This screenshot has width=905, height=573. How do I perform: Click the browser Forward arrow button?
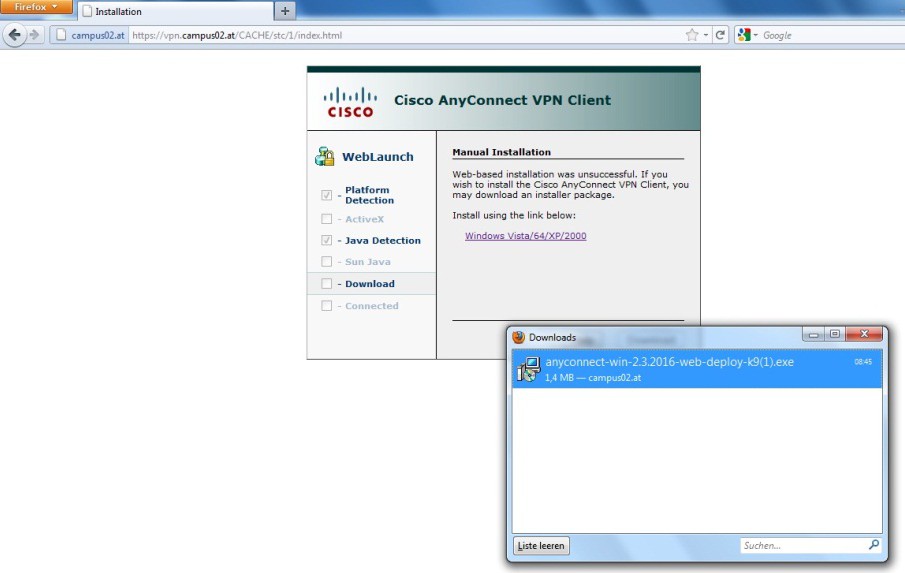[x=34, y=35]
